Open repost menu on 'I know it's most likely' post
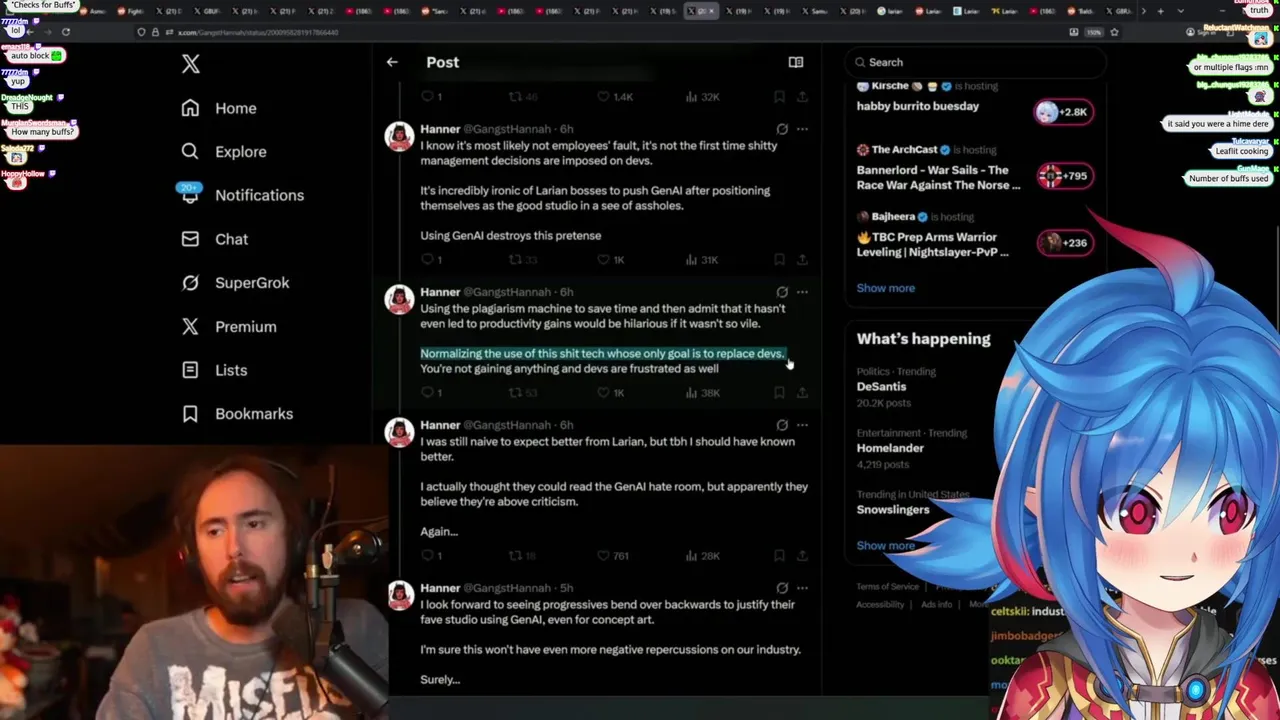Screen dimensions: 1280x720 [523, 260]
